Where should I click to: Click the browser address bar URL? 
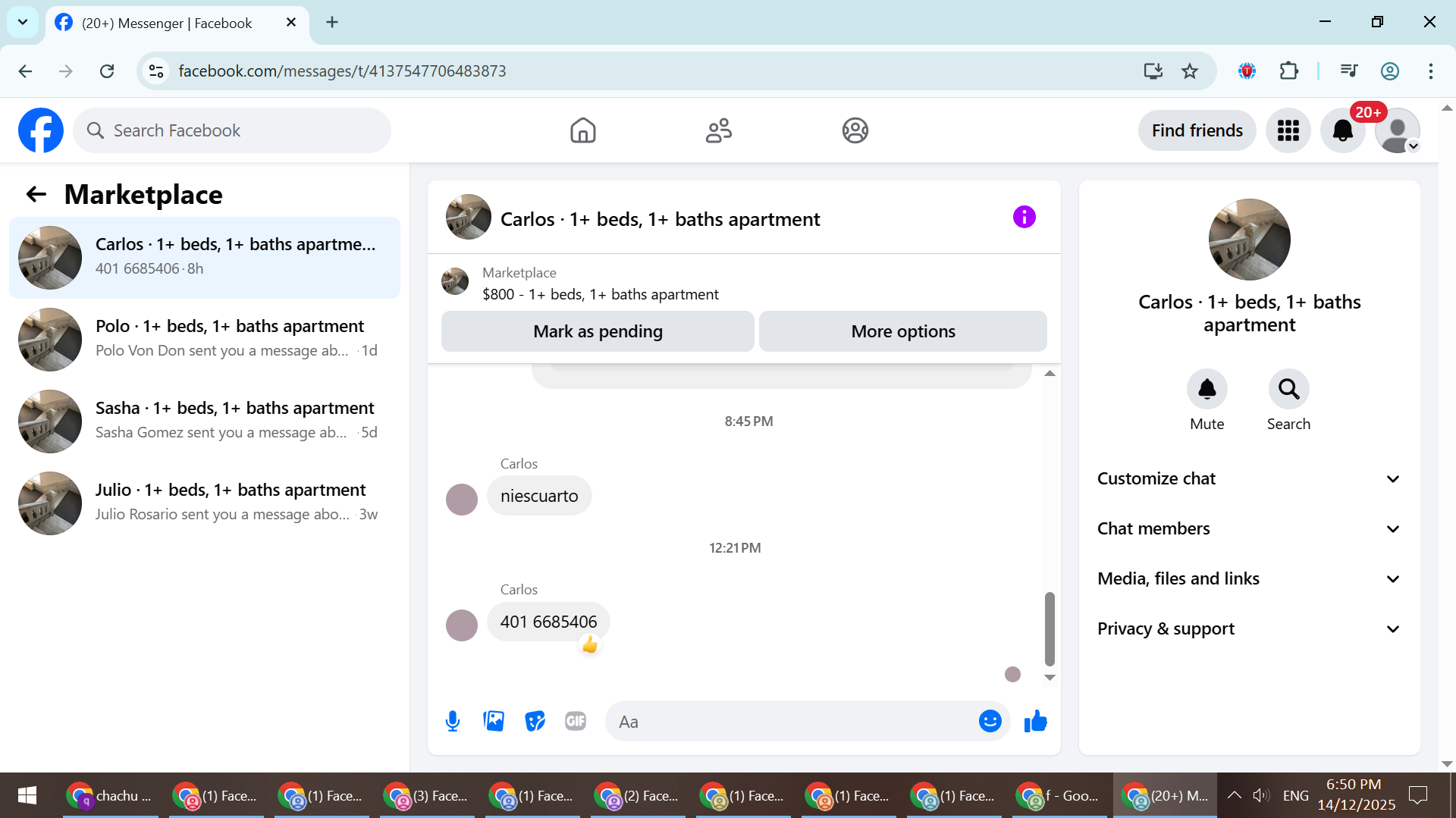[x=342, y=71]
